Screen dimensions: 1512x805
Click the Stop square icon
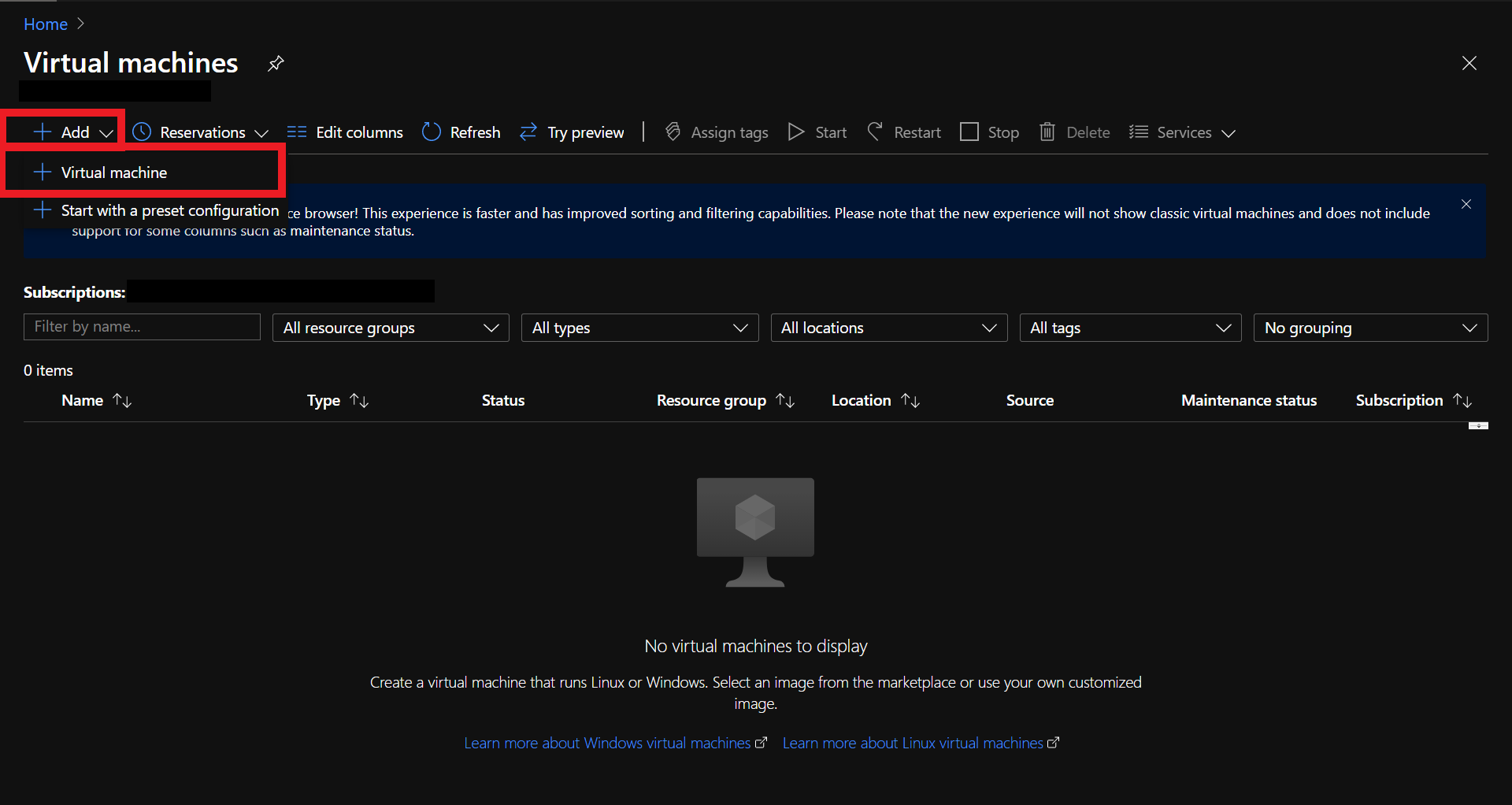click(969, 132)
